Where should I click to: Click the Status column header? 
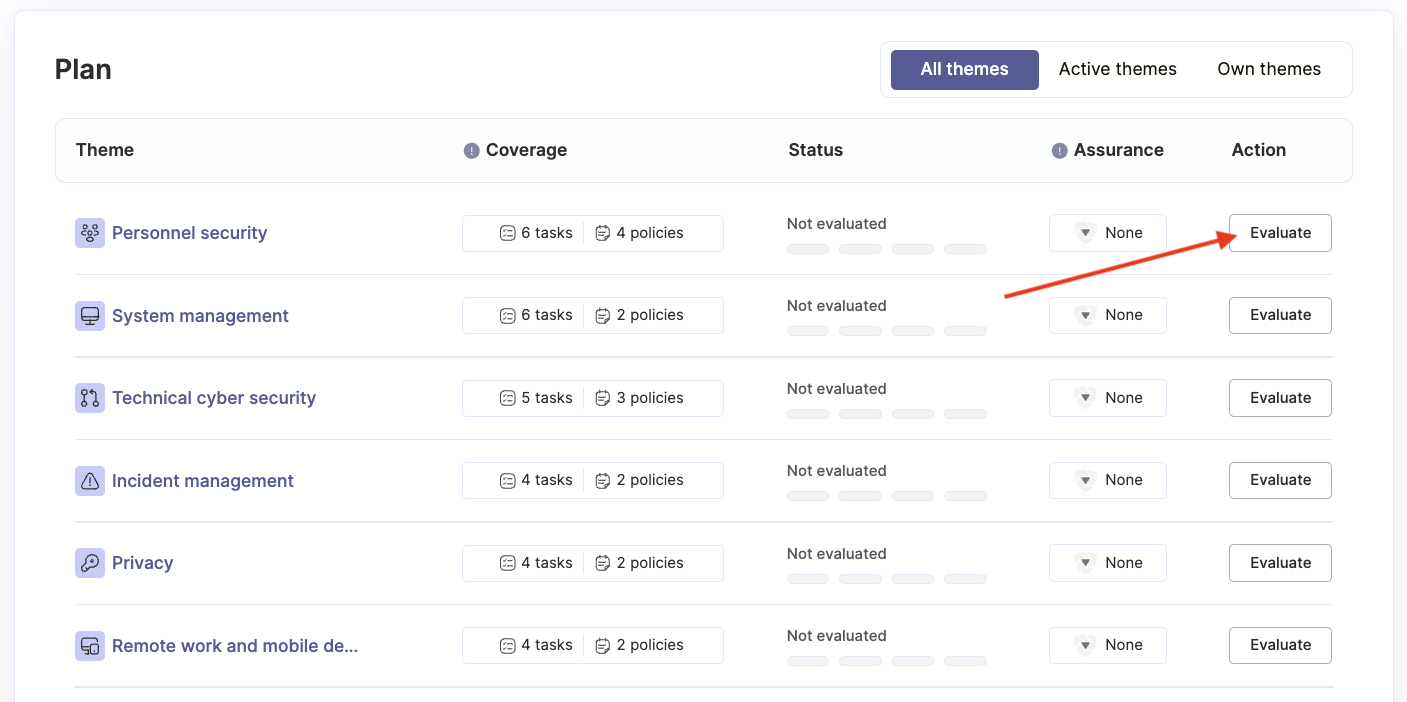click(816, 150)
